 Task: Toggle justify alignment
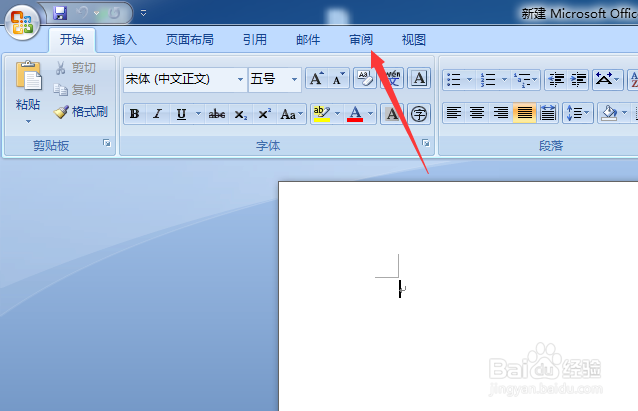click(x=524, y=113)
